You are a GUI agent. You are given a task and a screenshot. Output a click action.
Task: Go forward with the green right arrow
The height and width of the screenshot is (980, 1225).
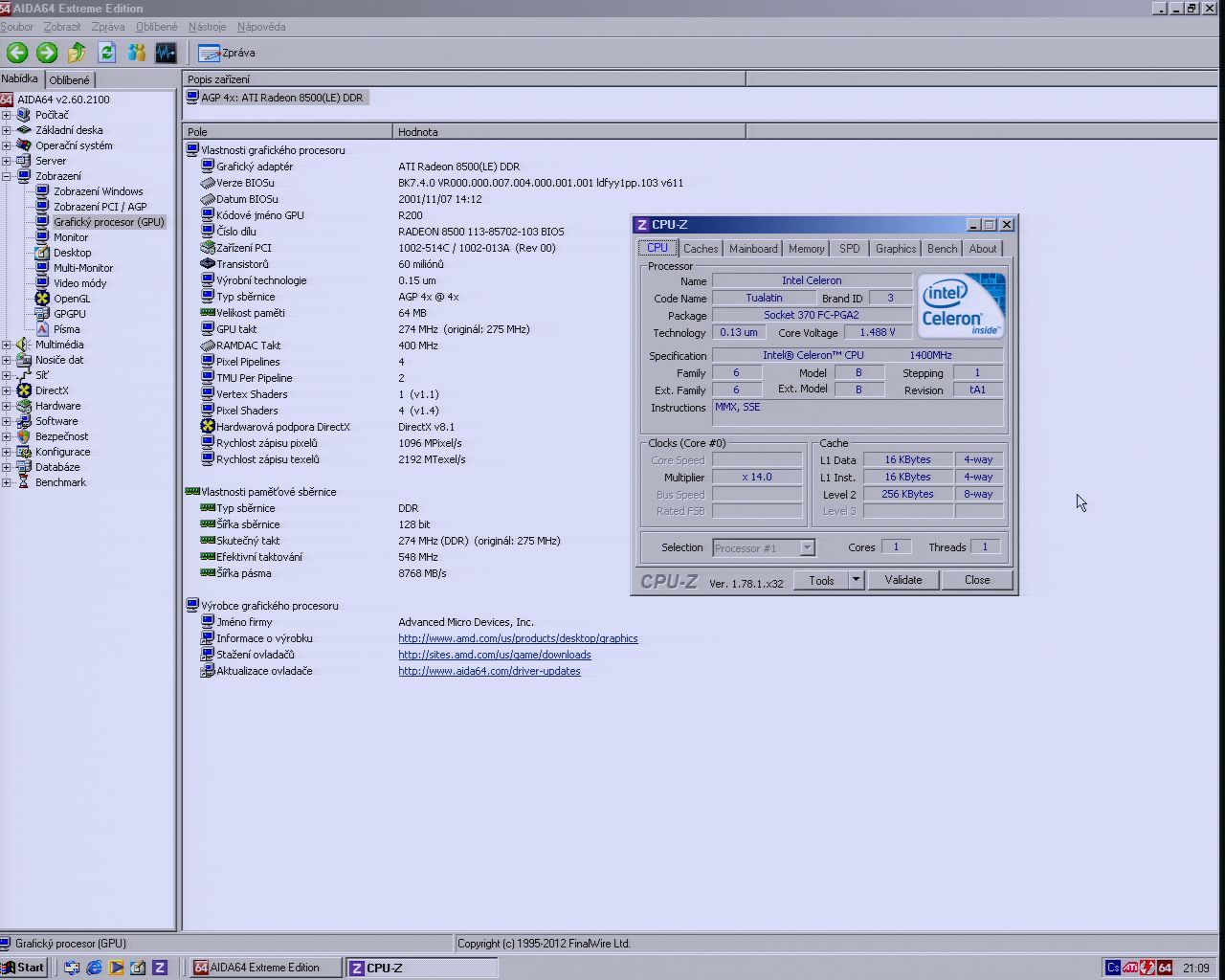click(47, 53)
